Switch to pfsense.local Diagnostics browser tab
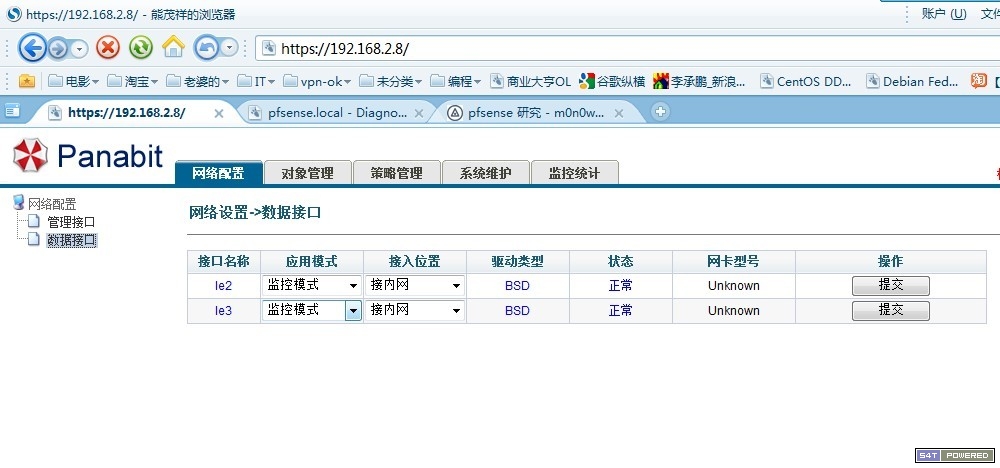Screen dimensions: 1000x468 tap(336, 113)
